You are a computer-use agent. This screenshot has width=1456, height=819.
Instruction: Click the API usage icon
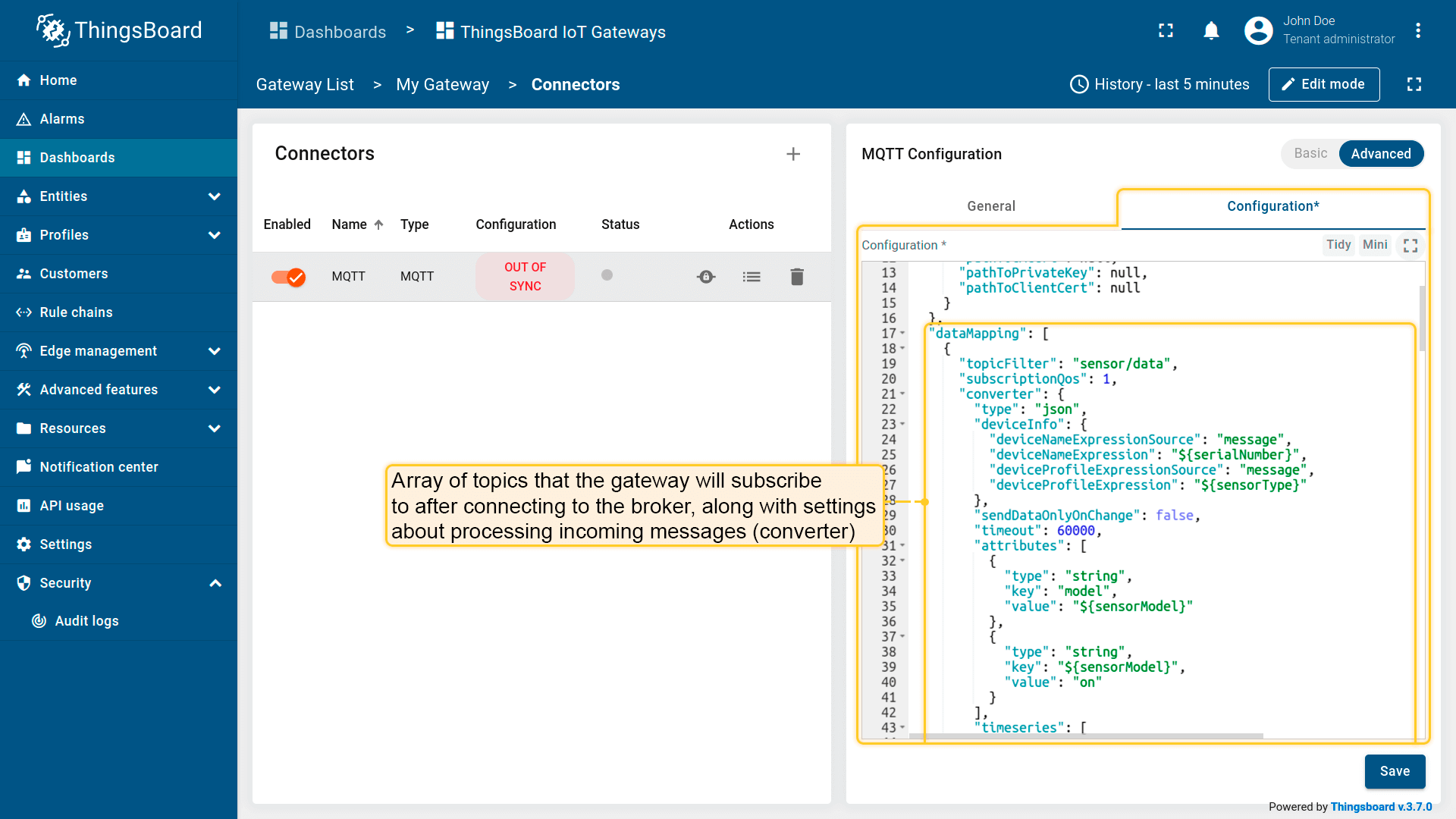(24, 506)
